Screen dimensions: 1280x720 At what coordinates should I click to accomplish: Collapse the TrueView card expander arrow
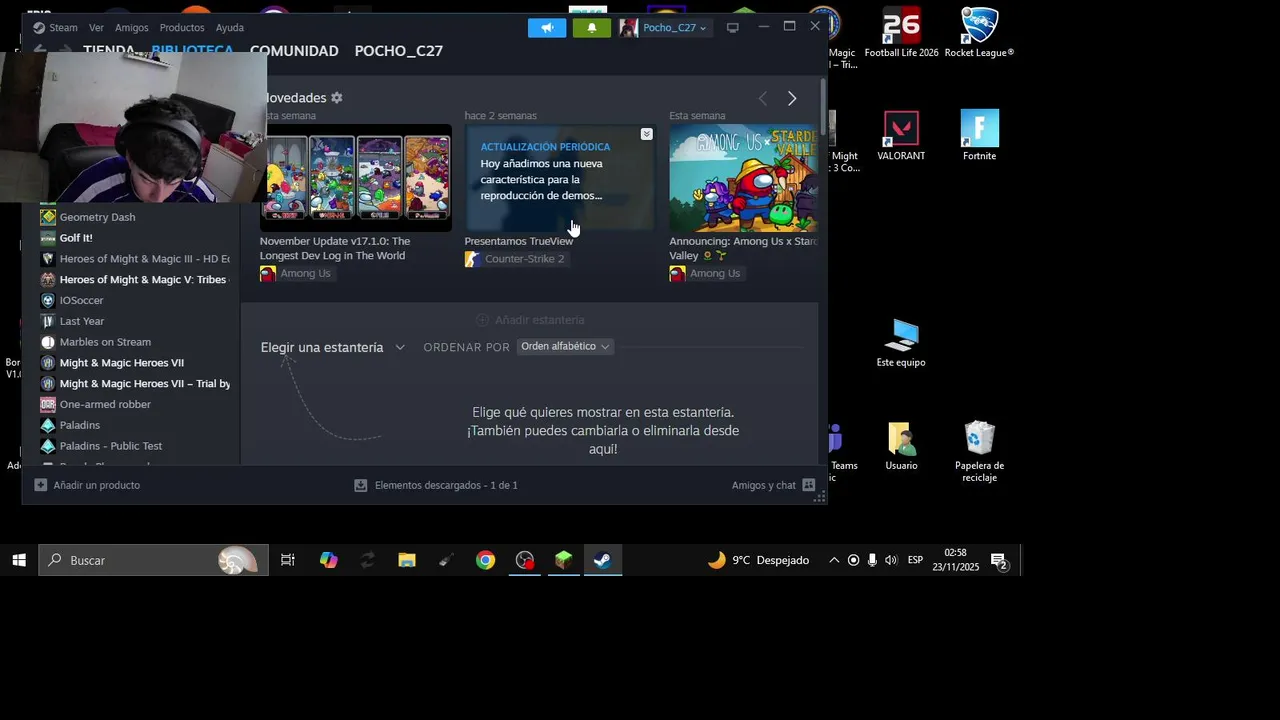647,134
